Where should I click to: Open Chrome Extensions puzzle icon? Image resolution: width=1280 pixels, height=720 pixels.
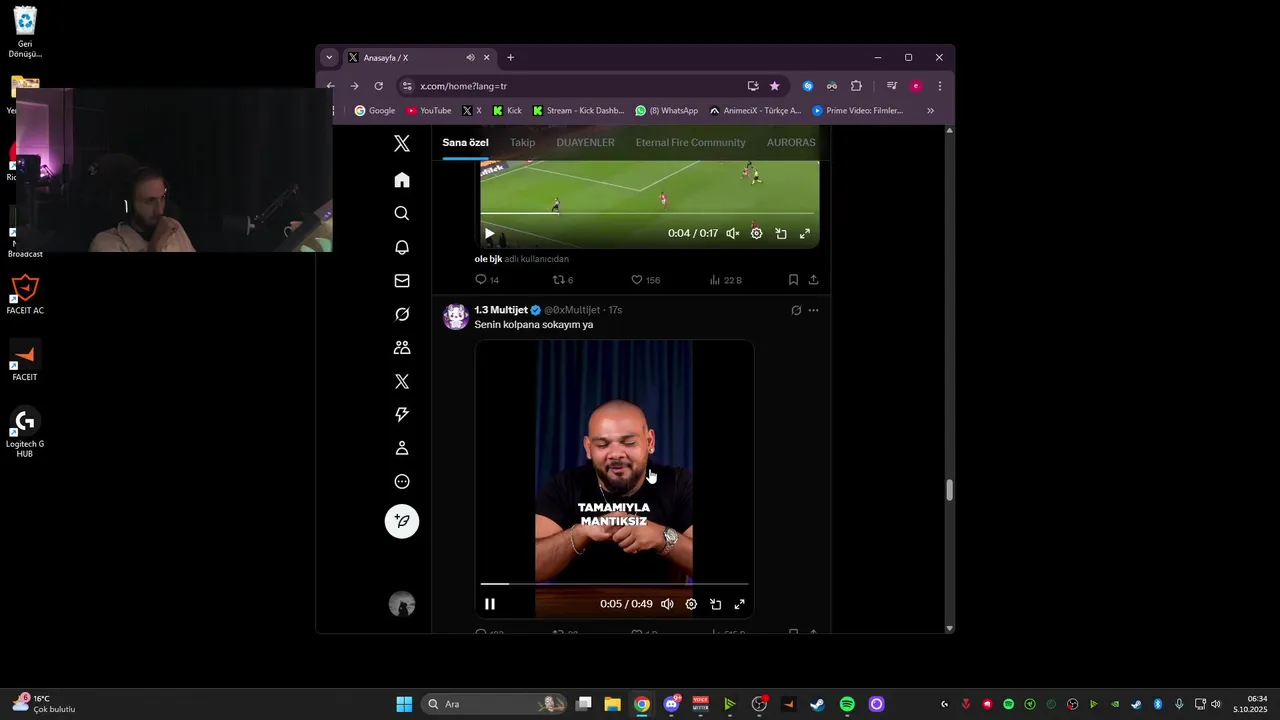[x=856, y=86]
